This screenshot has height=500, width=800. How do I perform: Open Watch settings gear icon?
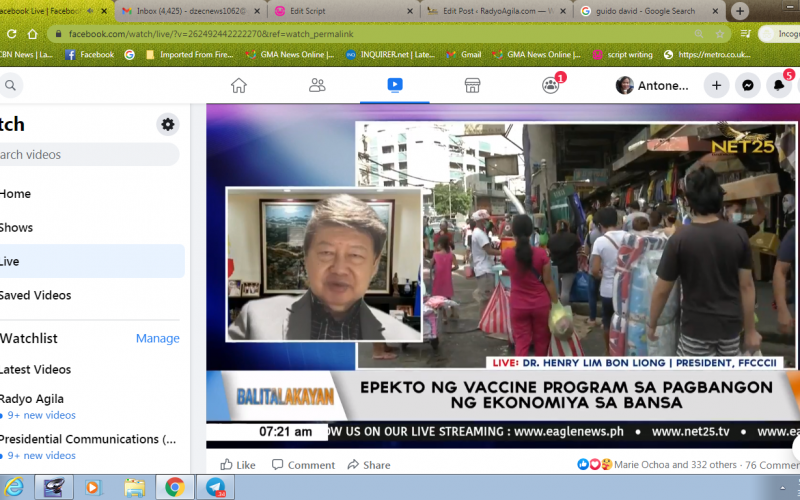click(168, 124)
